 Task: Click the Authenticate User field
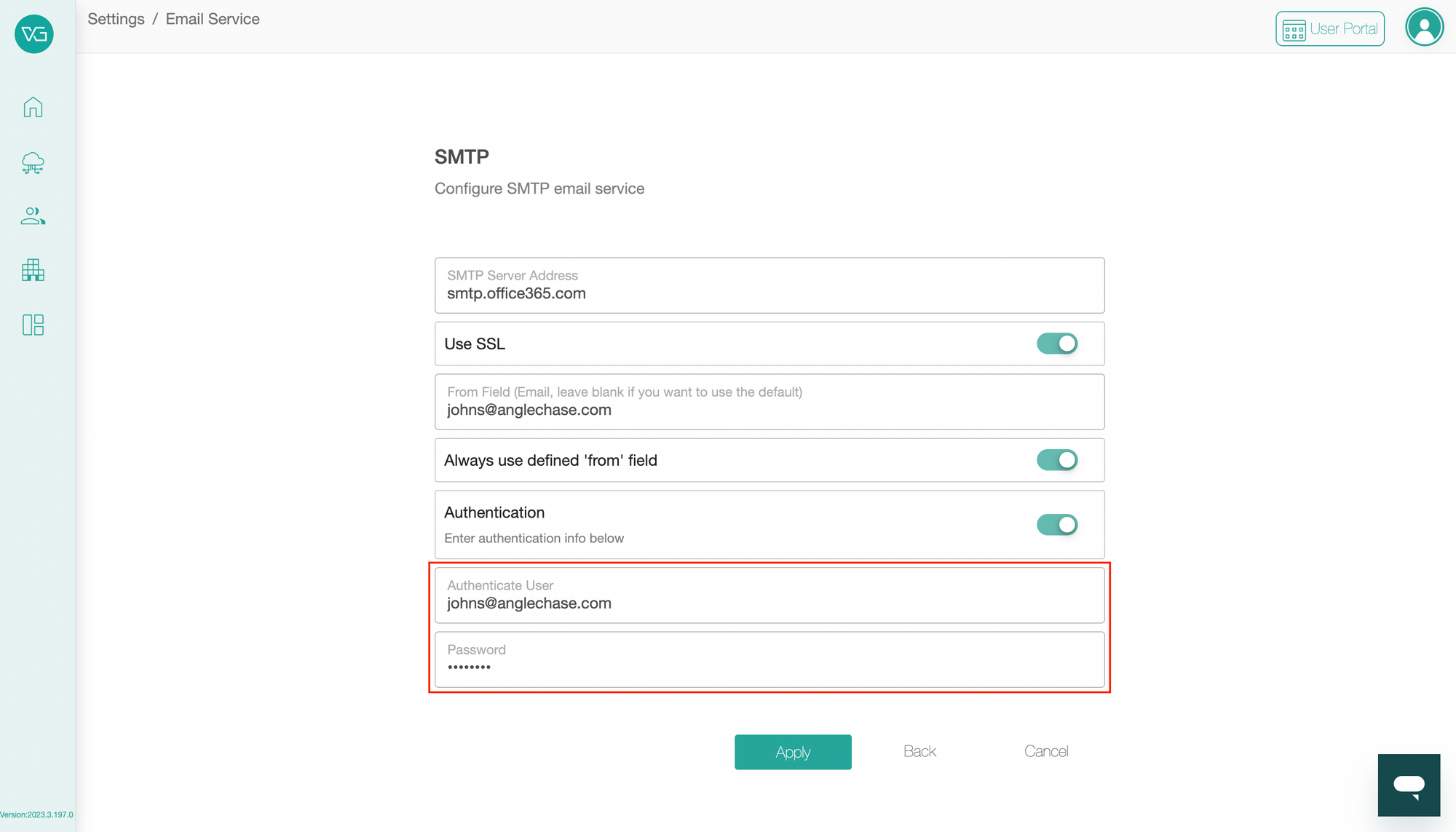[x=769, y=595]
